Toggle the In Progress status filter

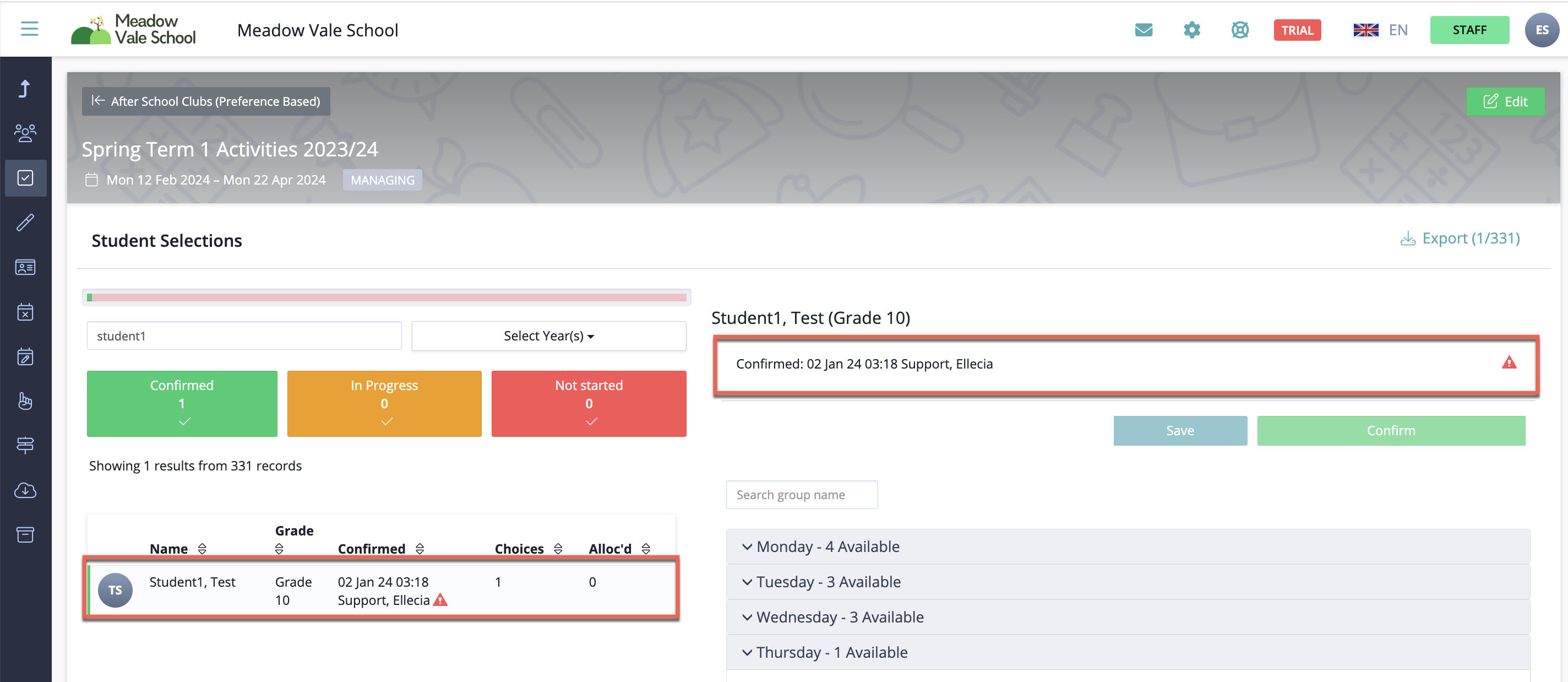pos(384,403)
